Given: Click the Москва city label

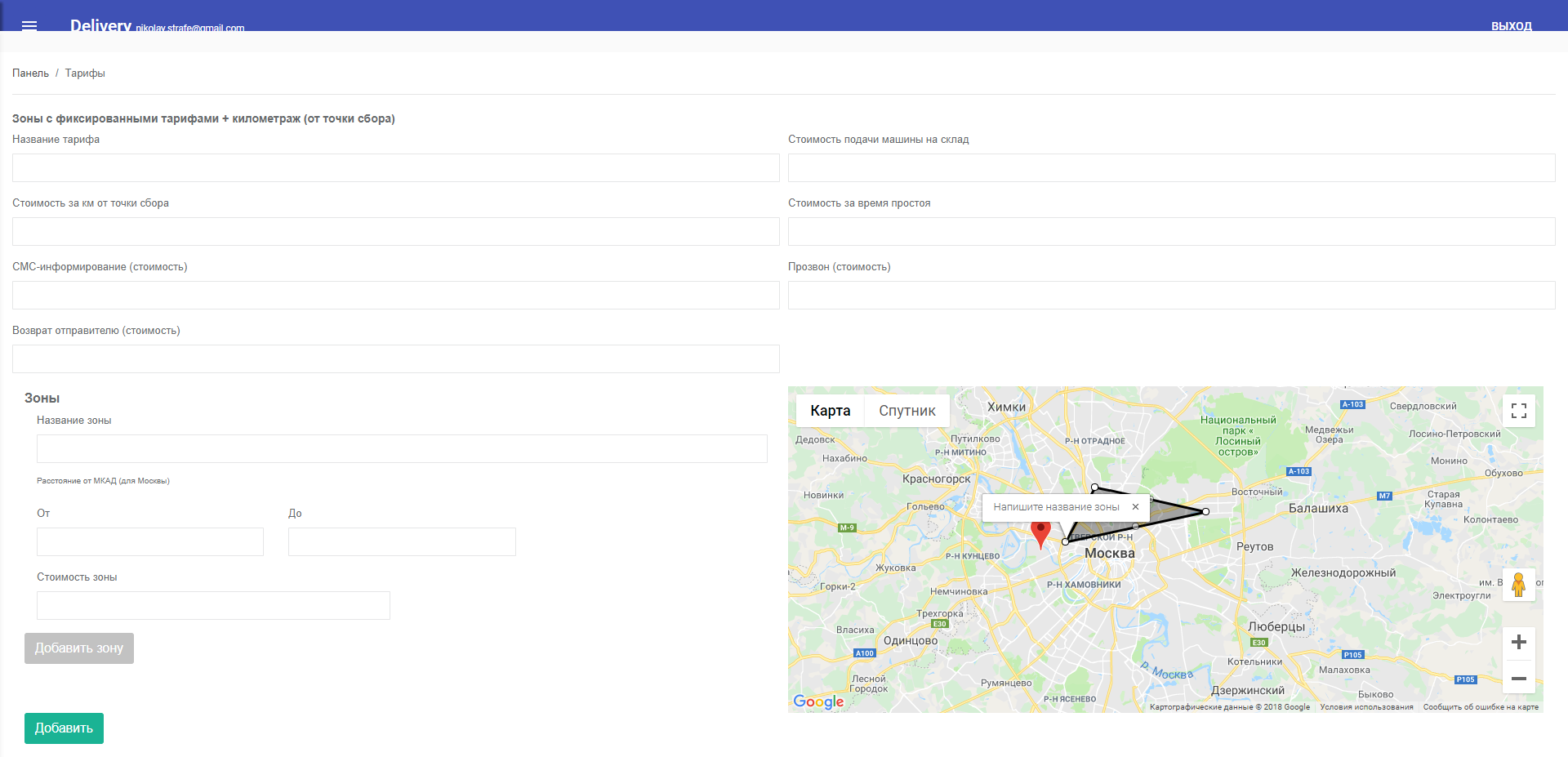Looking at the screenshot, I should (1110, 553).
